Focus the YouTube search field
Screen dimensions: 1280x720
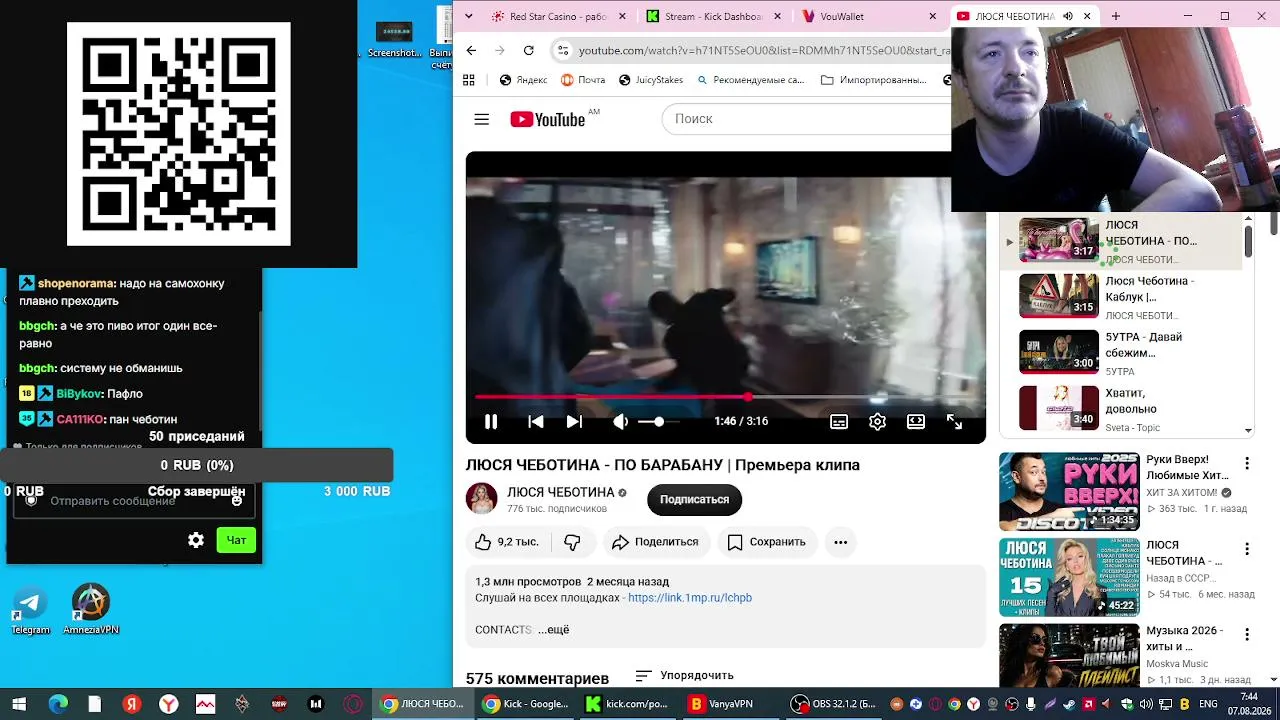point(806,119)
